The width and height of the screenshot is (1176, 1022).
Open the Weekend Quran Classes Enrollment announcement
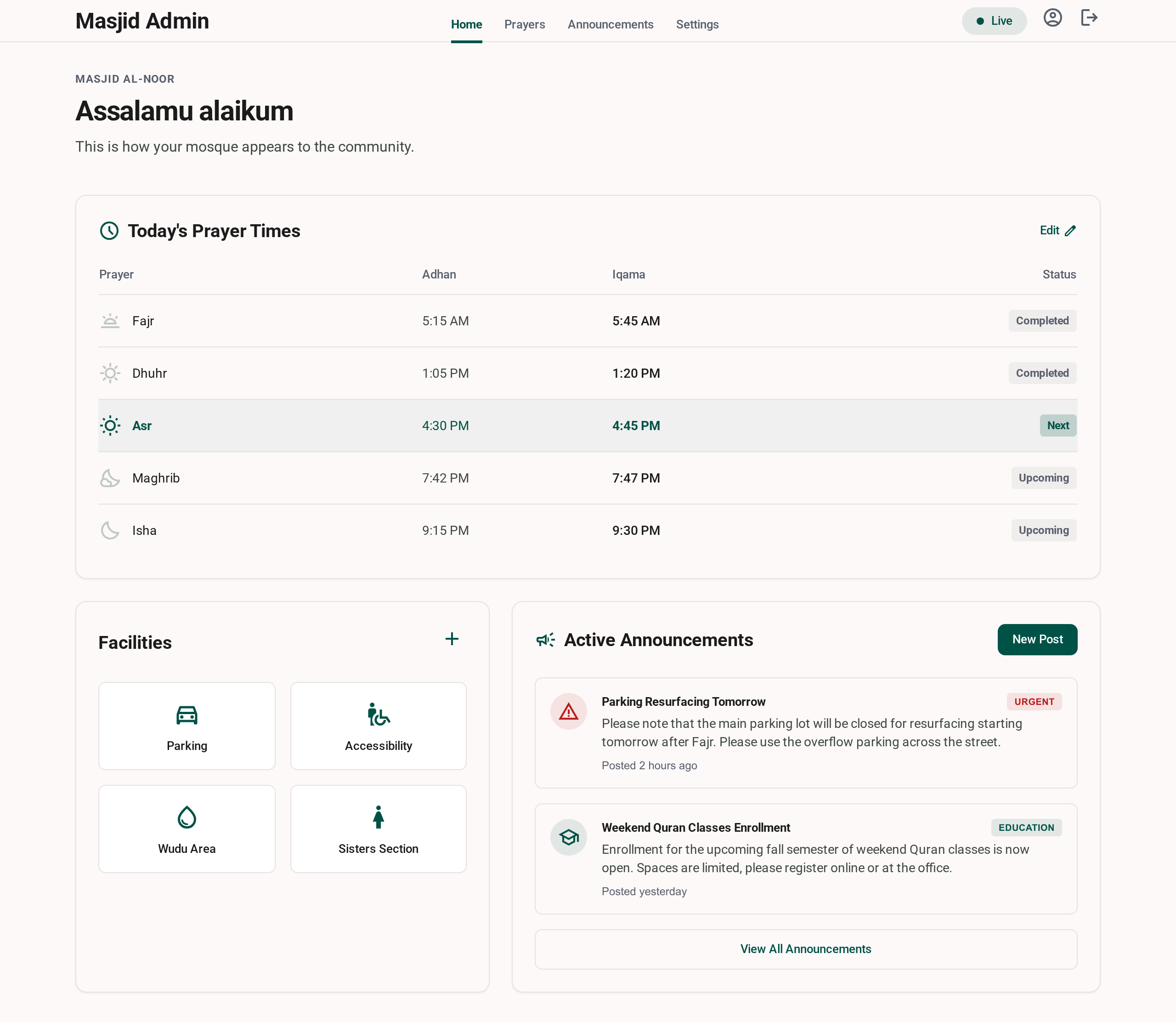(805, 859)
